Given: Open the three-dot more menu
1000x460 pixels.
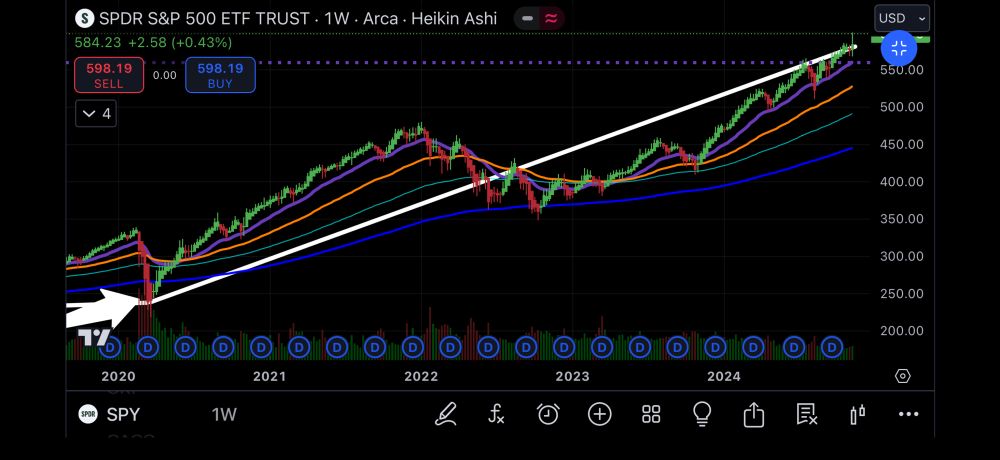Looking at the screenshot, I should pyautogui.click(x=908, y=415).
